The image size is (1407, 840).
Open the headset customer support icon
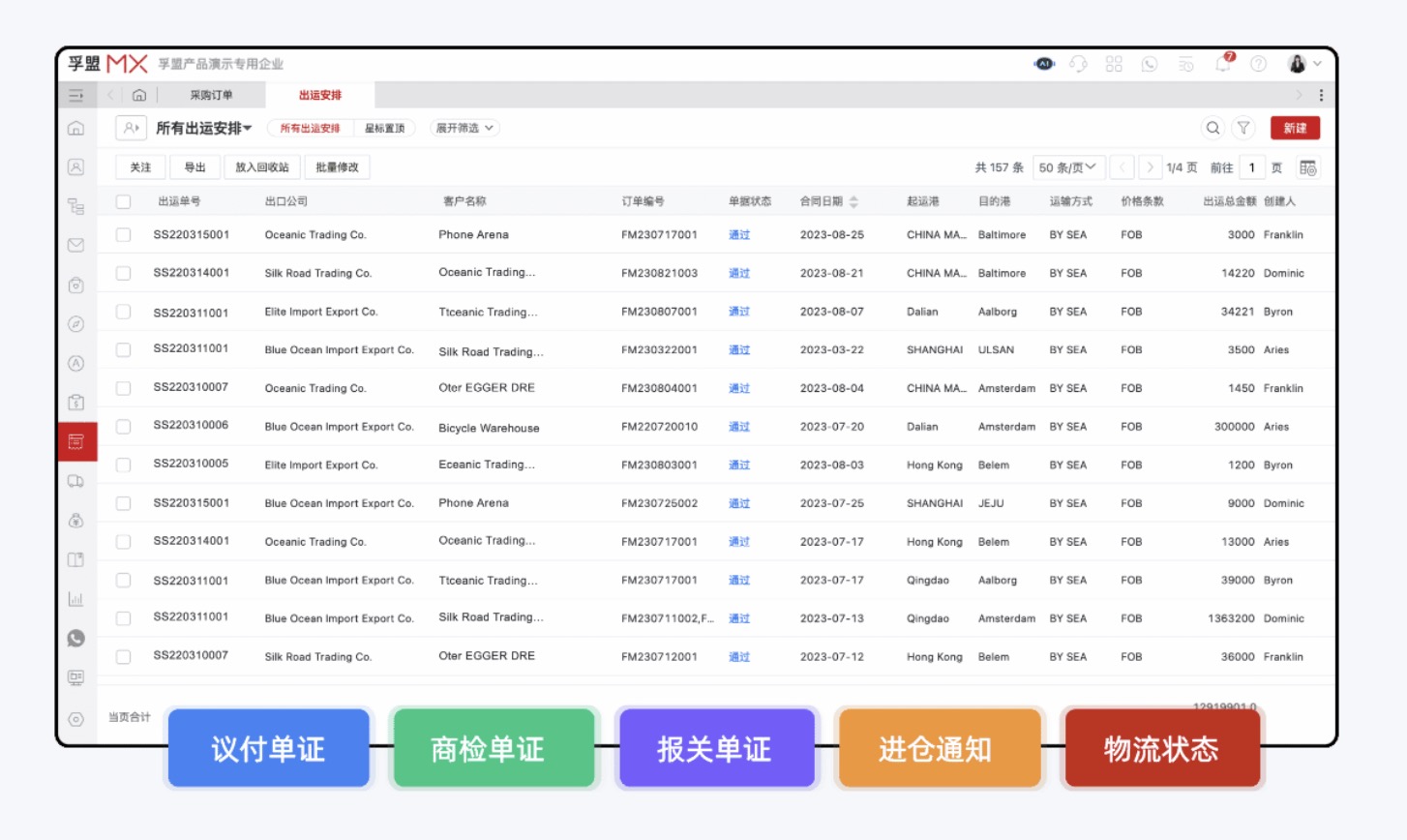click(1079, 63)
